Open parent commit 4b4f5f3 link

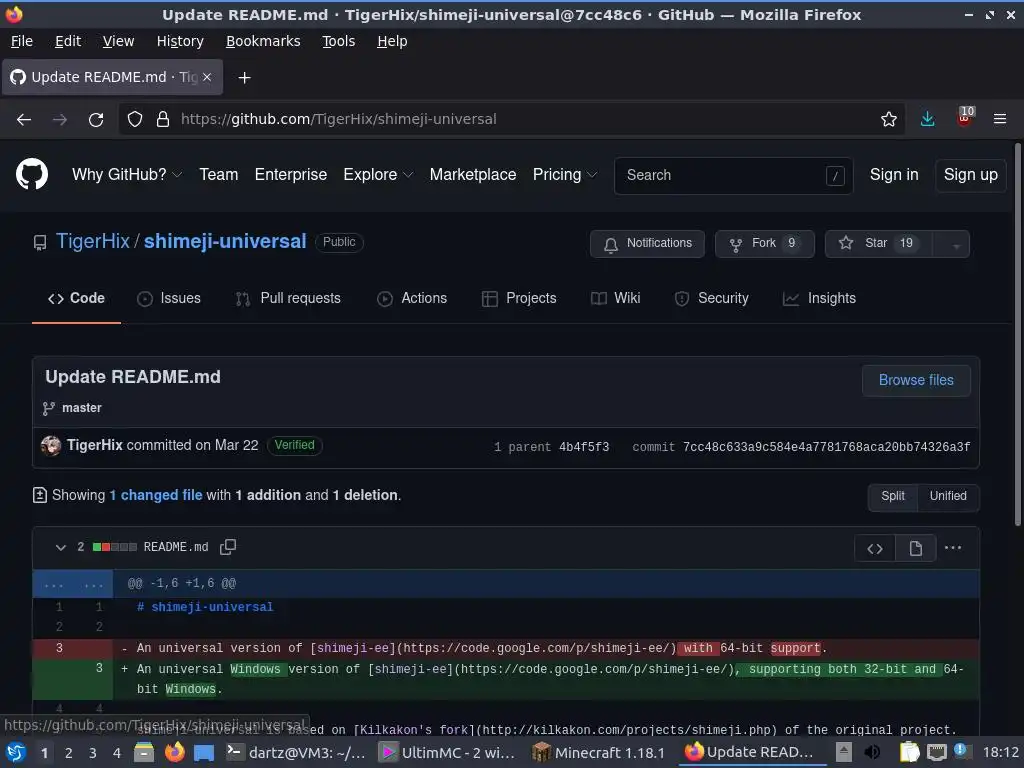tap(584, 447)
